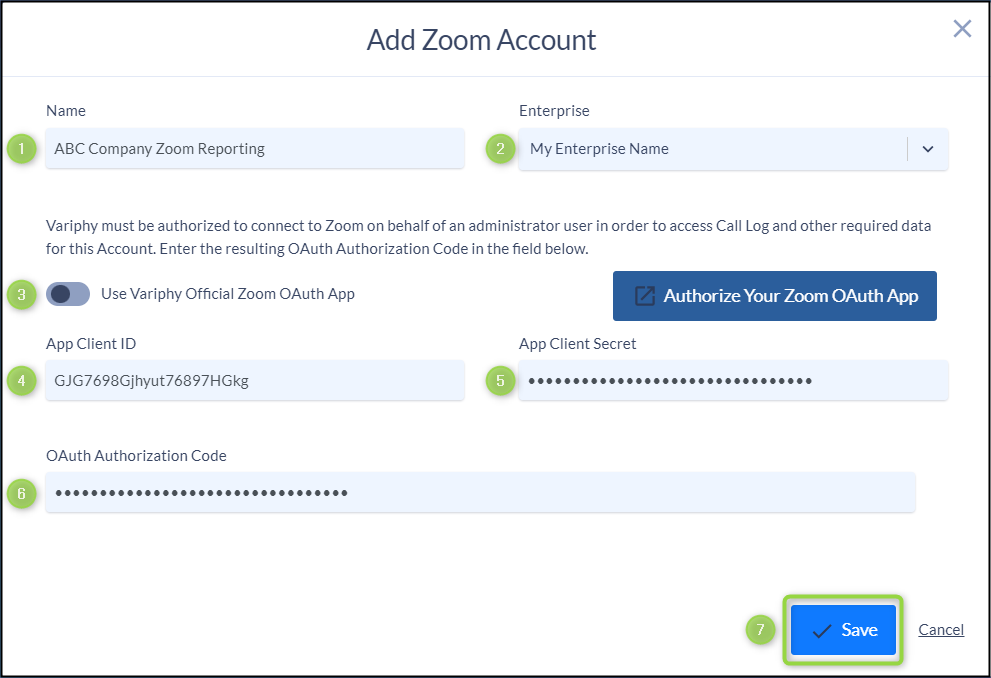Image resolution: width=991 pixels, height=678 pixels.
Task: Click the App Client ID field
Action: [255, 380]
